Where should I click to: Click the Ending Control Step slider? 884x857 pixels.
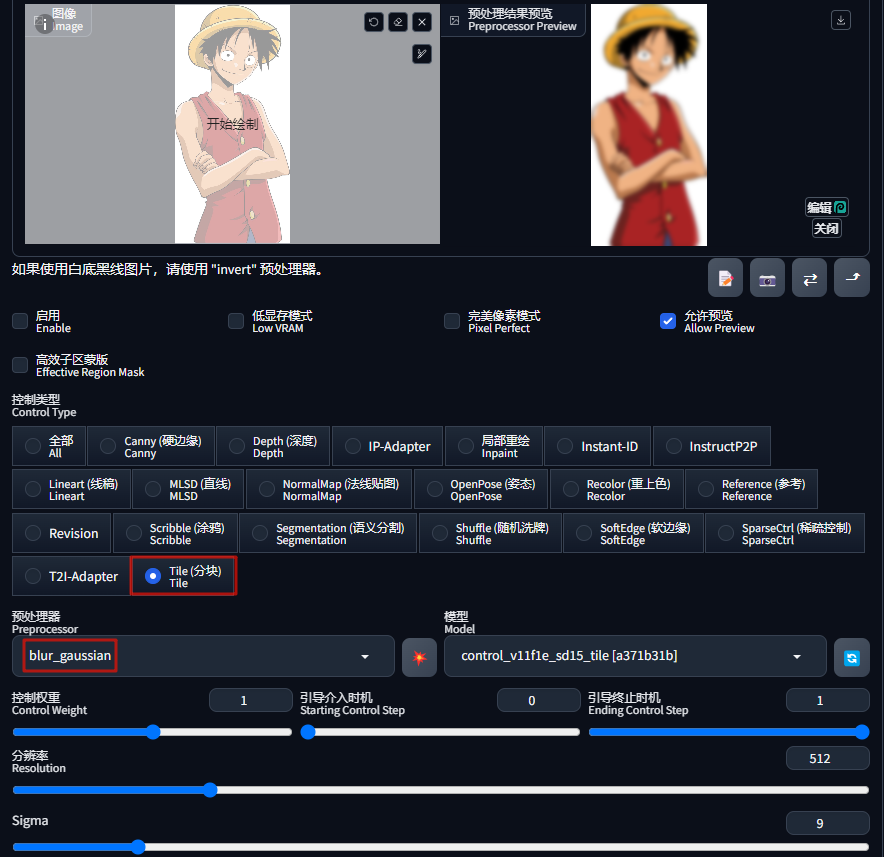pyautogui.click(x=728, y=732)
